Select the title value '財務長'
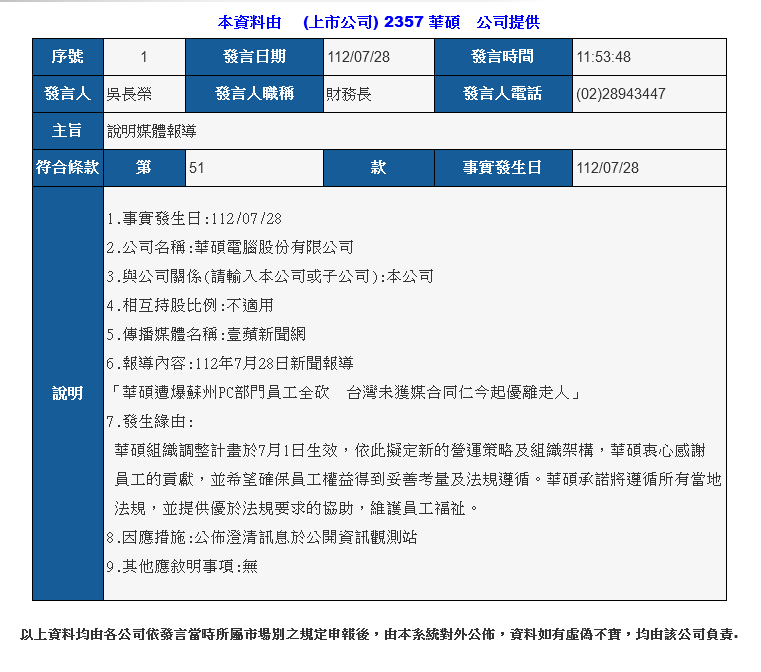 coord(349,94)
